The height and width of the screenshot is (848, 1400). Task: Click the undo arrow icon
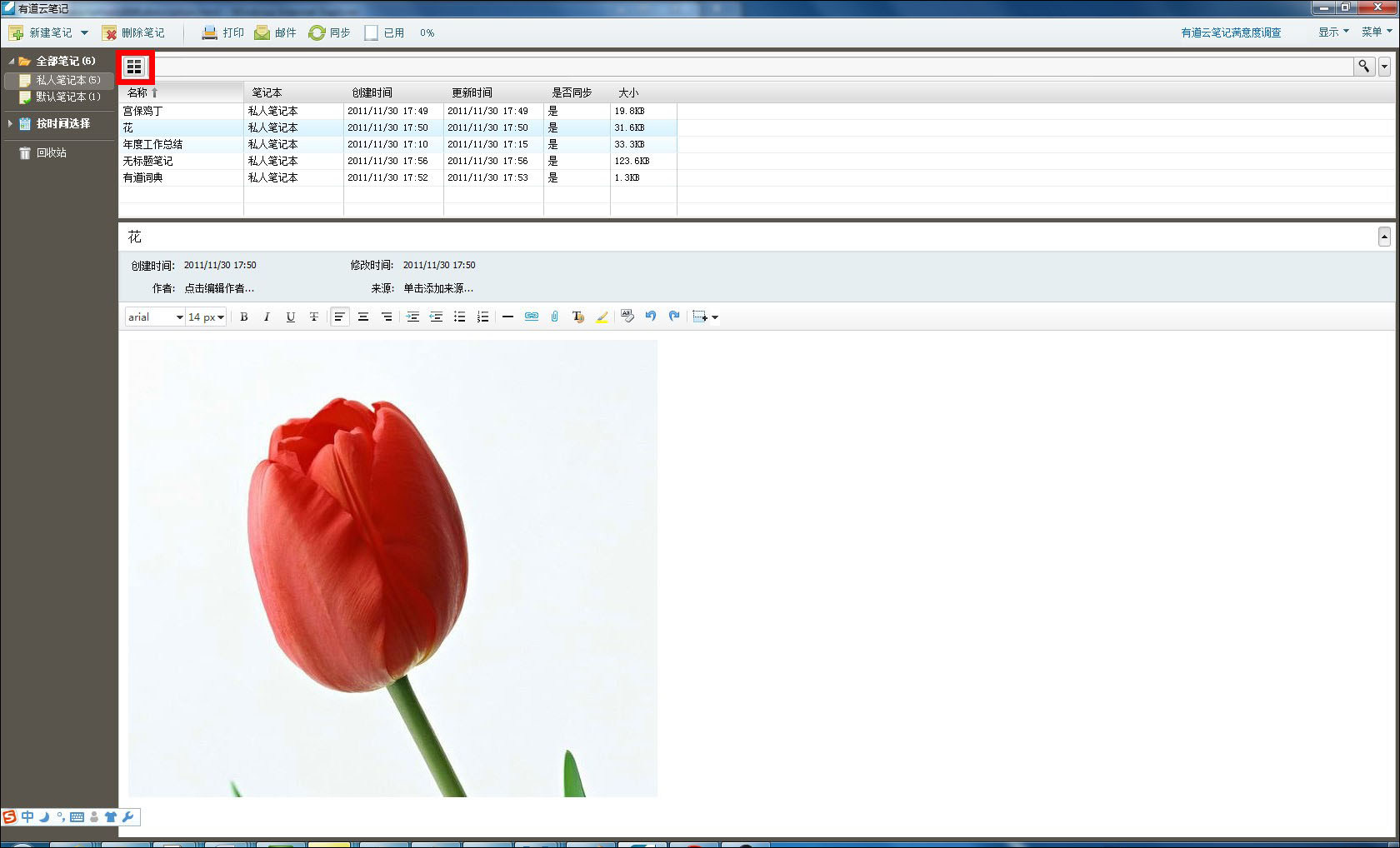[651, 317]
